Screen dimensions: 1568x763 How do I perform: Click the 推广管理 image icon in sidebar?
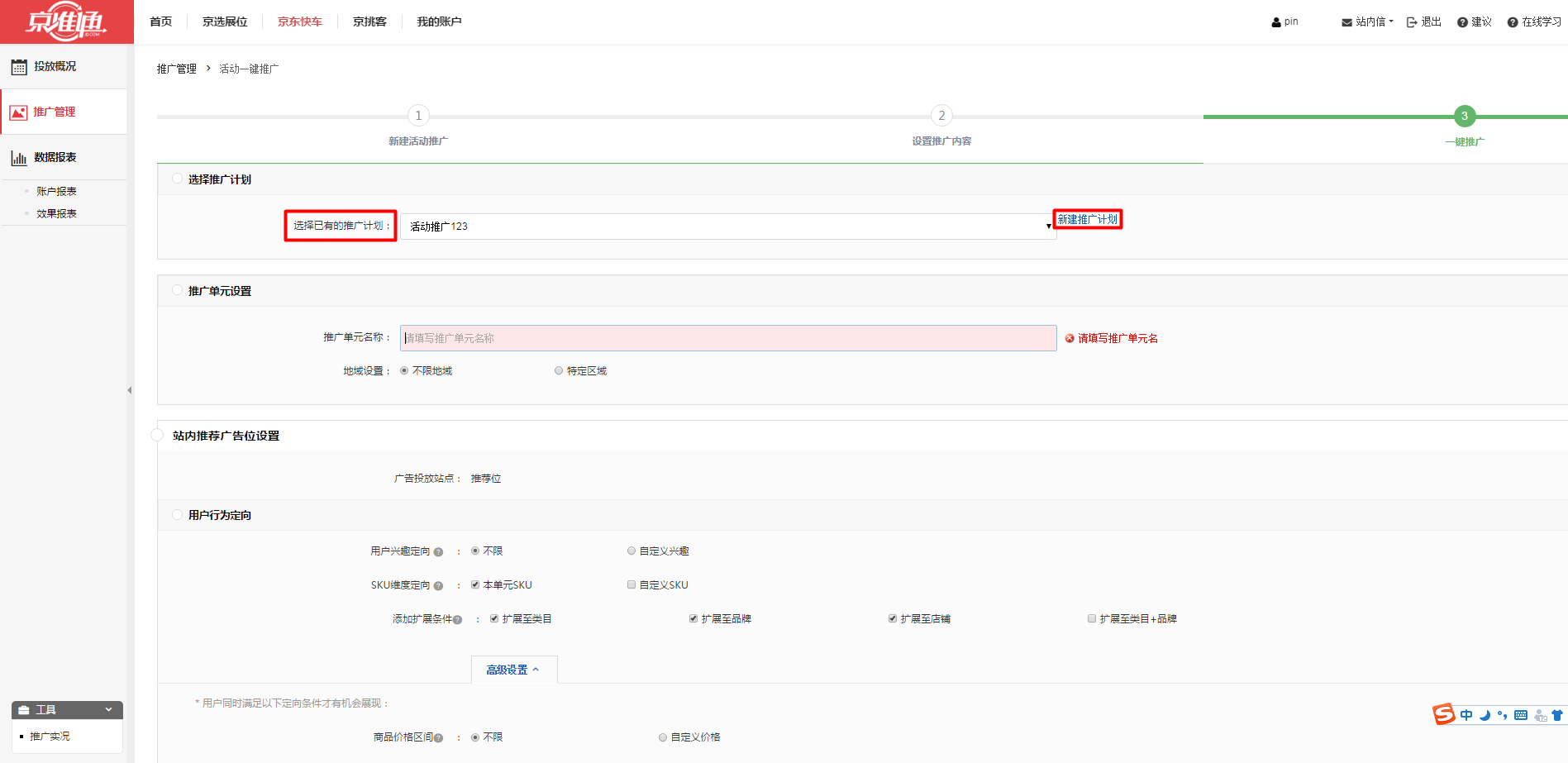18,112
